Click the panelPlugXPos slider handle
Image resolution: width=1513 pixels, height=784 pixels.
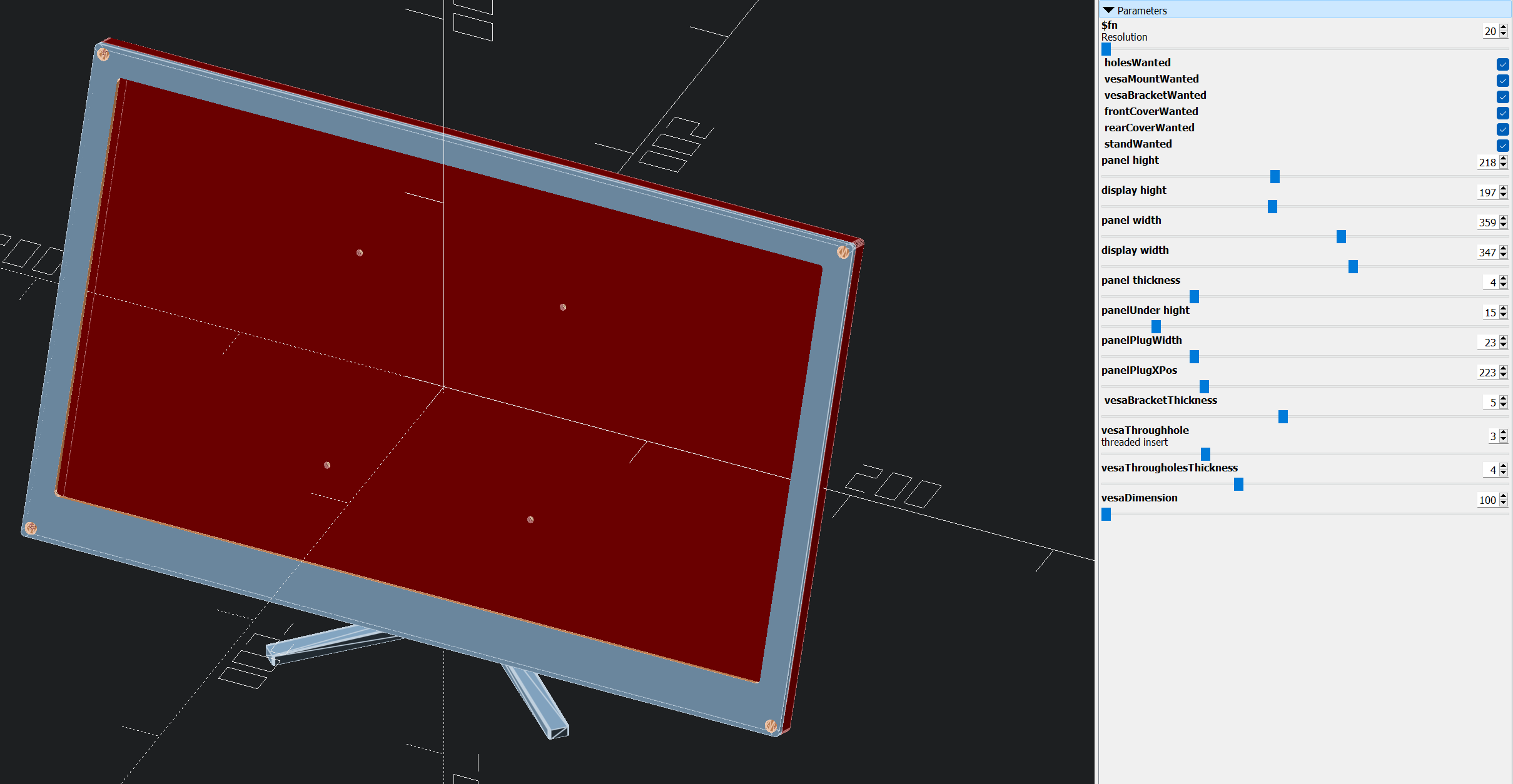click(1204, 387)
